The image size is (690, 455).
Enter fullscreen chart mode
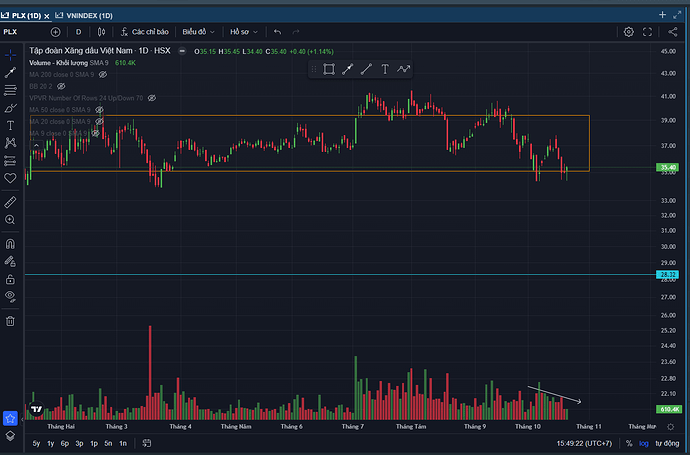click(x=647, y=32)
